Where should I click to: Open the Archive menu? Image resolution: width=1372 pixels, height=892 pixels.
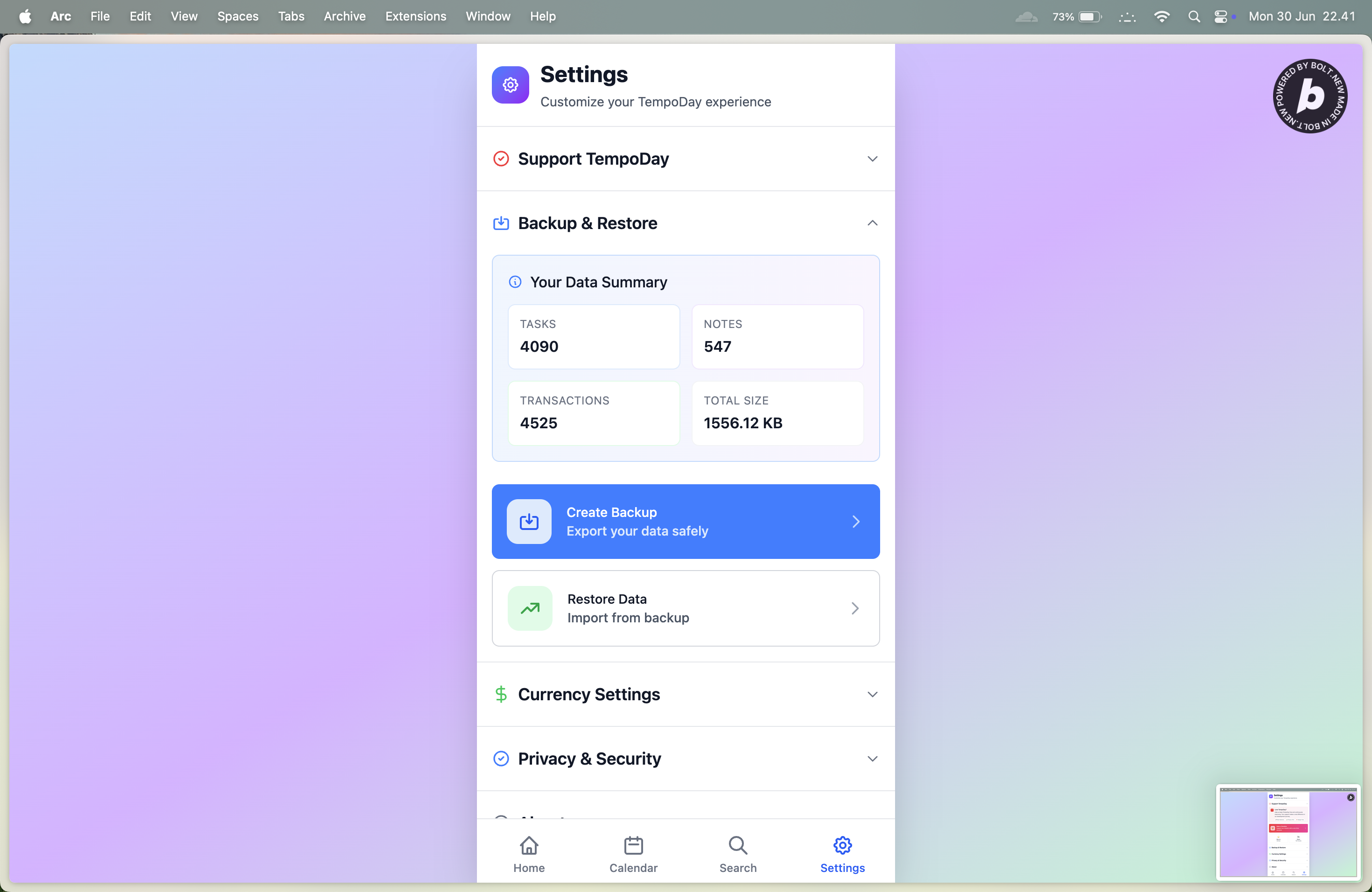click(x=344, y=17)
